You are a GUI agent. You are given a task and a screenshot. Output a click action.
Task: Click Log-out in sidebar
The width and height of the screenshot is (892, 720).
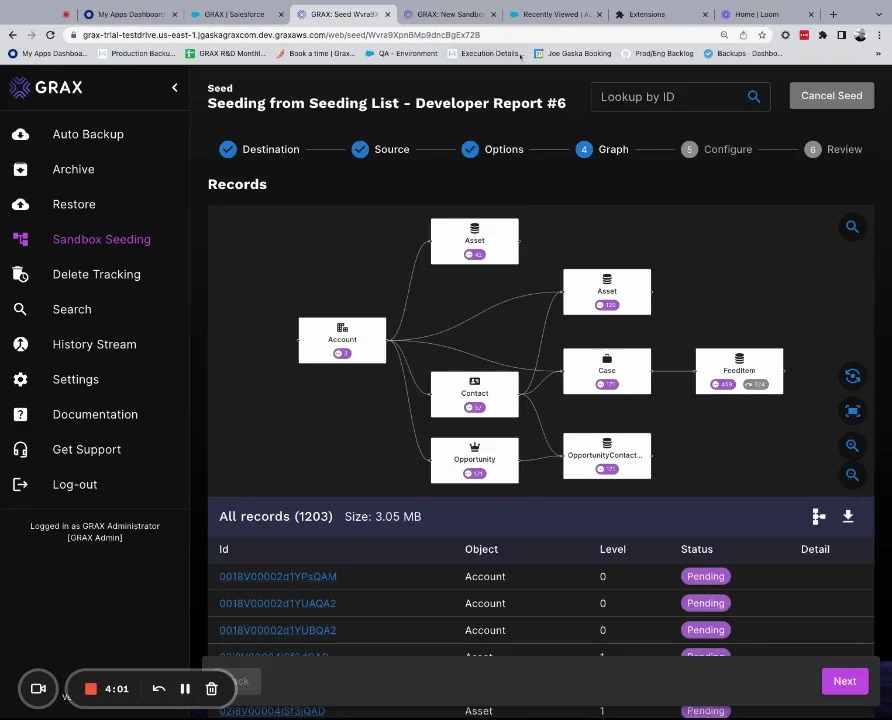point(75,485)
